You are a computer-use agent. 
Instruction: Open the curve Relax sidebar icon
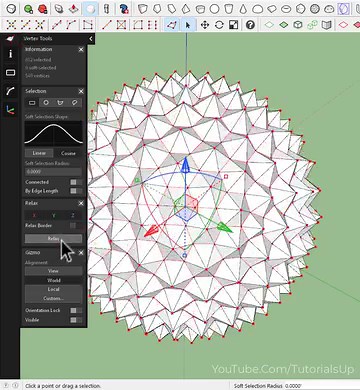point(11,91)
